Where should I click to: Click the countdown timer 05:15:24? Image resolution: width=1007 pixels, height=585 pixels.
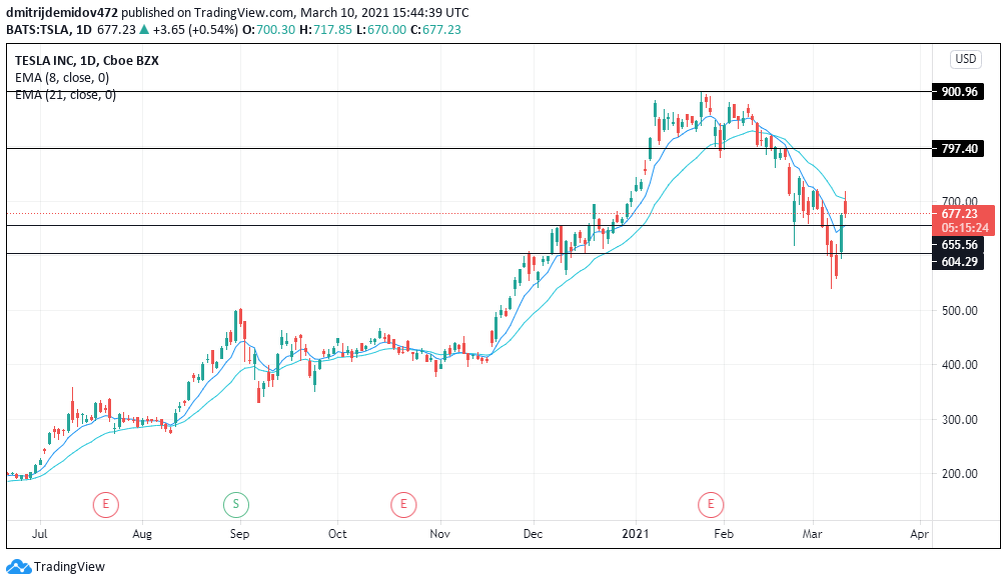(x=965, y=228)
